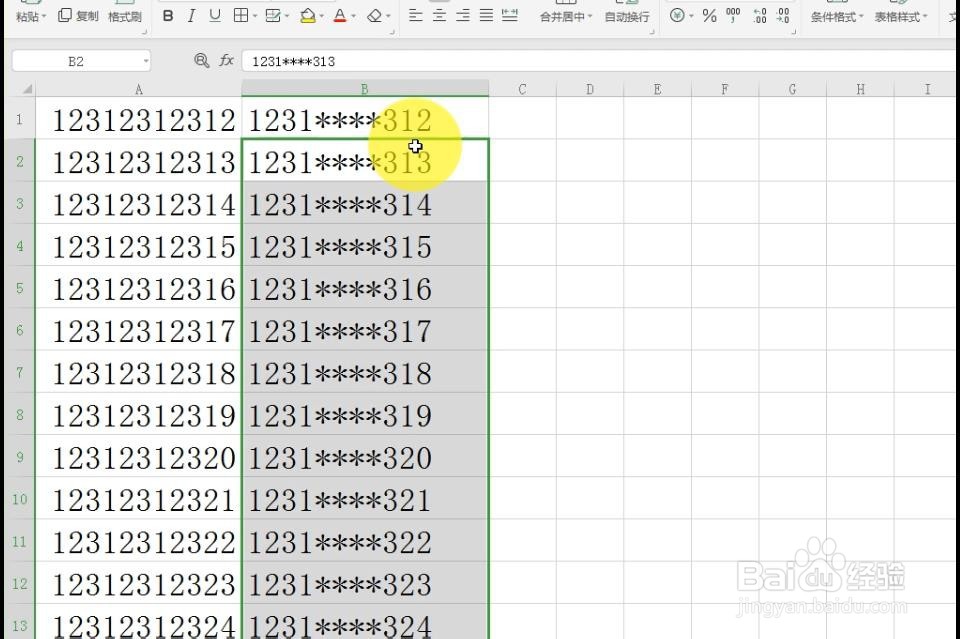The width and height of the screenshot is (960, 639).
Task: Align text right
Action: (x=463, y=16)
